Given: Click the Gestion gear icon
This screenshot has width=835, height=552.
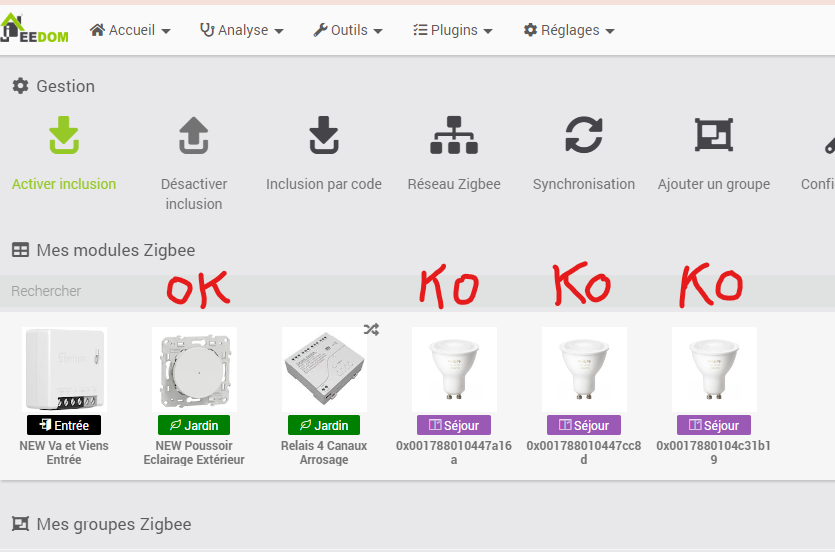Looking at the screenshot, I should point(20,86).
